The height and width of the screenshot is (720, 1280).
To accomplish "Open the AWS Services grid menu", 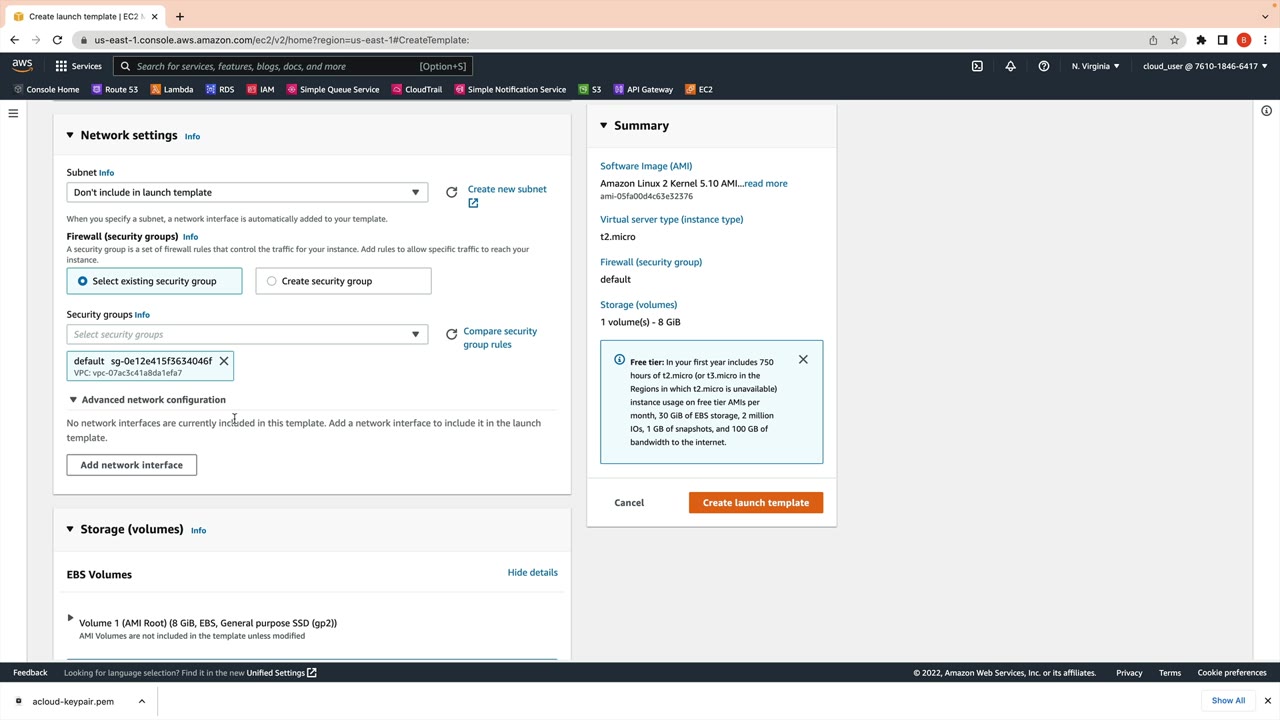I will tap(78, 66).
